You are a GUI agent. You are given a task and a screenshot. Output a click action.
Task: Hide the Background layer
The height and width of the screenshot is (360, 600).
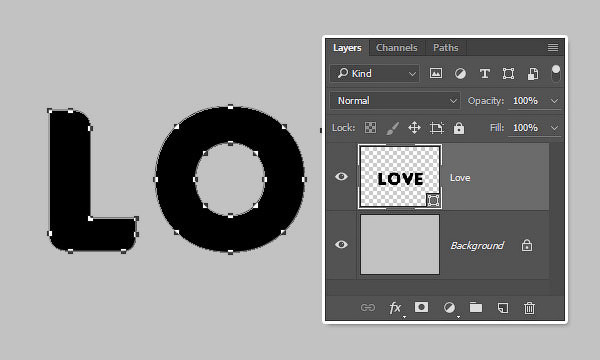tap(341, 244)
